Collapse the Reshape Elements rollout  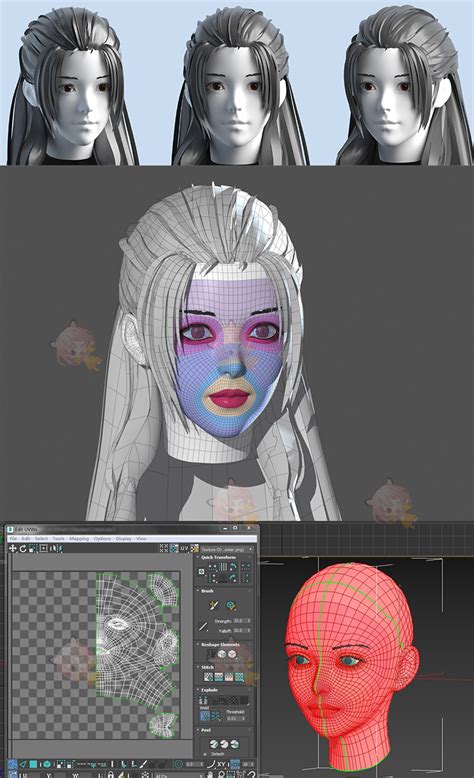[x=220, y=645]
